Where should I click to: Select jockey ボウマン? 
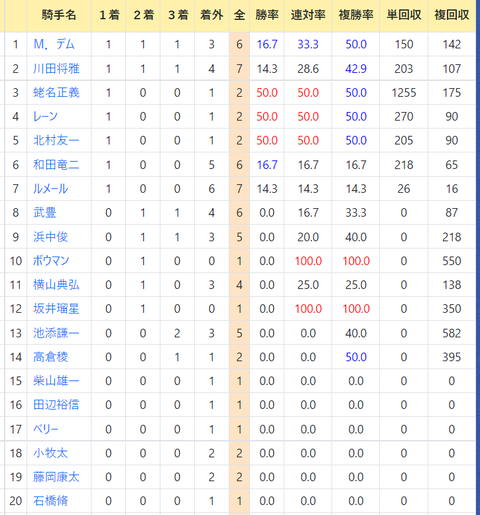tap(51, 261)
